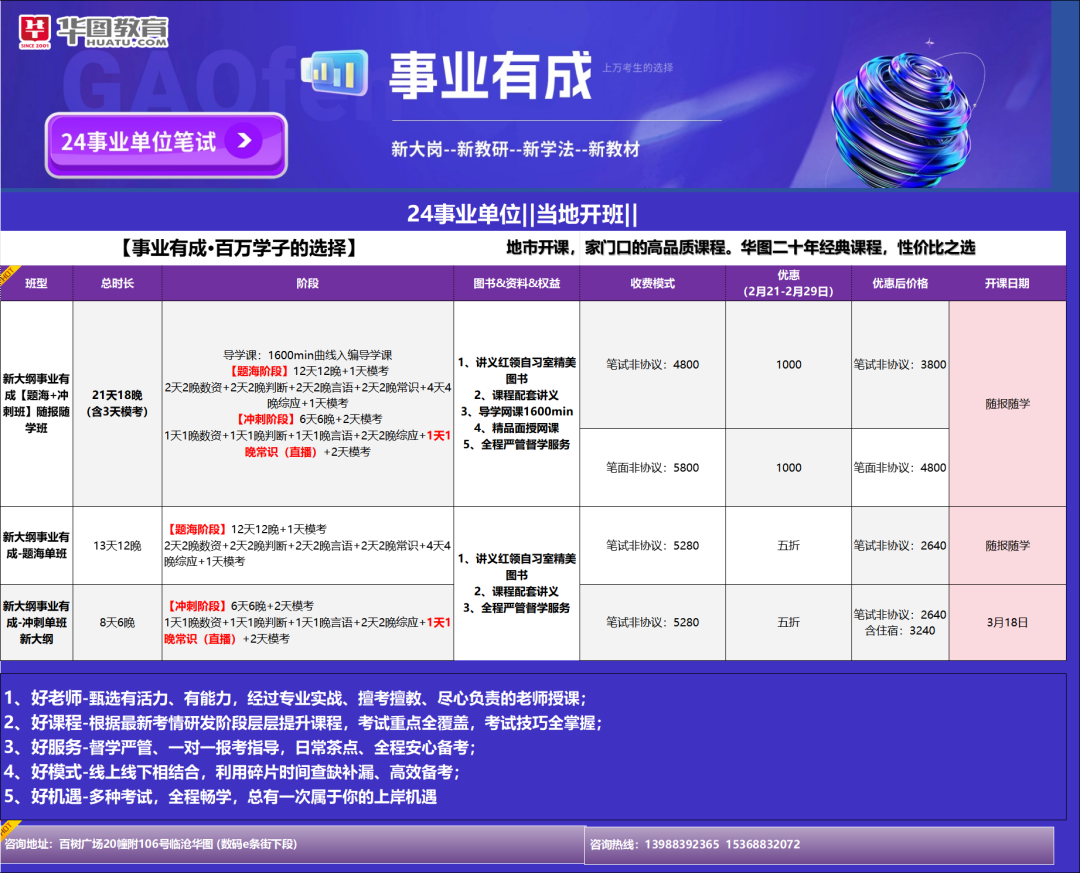Viewport: 1080px width, 873px height.
Task: Click 笔面非协议: 5800 cell
Action: [x=652, y=467]
